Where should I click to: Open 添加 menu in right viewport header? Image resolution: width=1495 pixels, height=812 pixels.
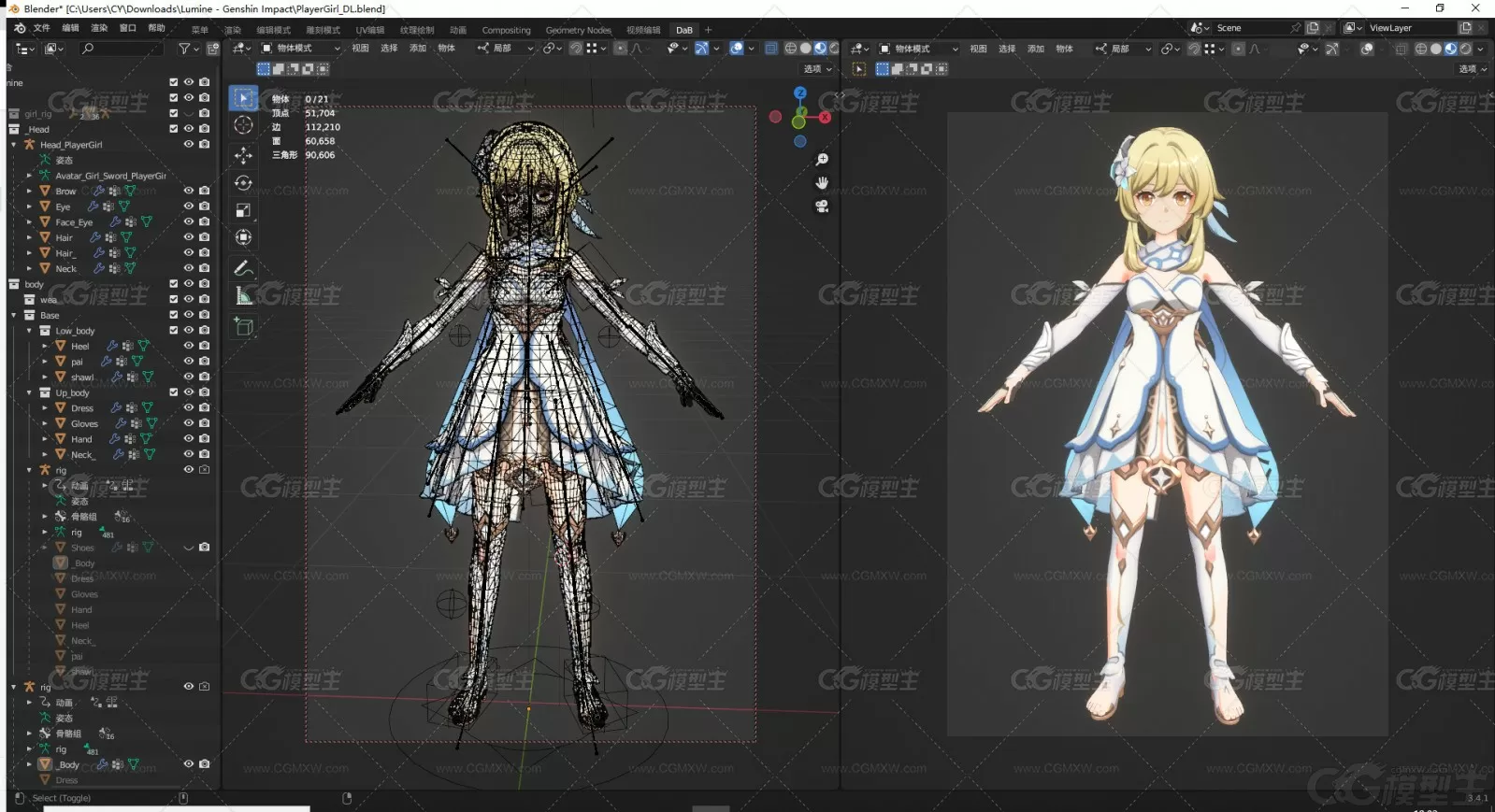pyautogui.click(x=1036, y=49)
